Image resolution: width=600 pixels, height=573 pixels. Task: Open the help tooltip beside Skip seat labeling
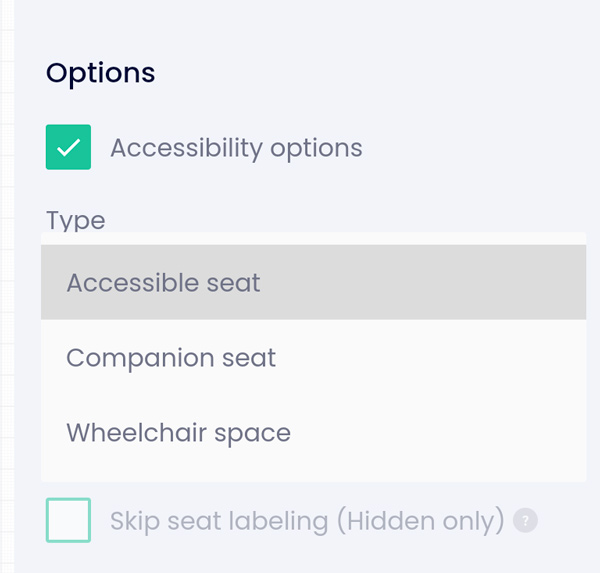tap(525, 520)
